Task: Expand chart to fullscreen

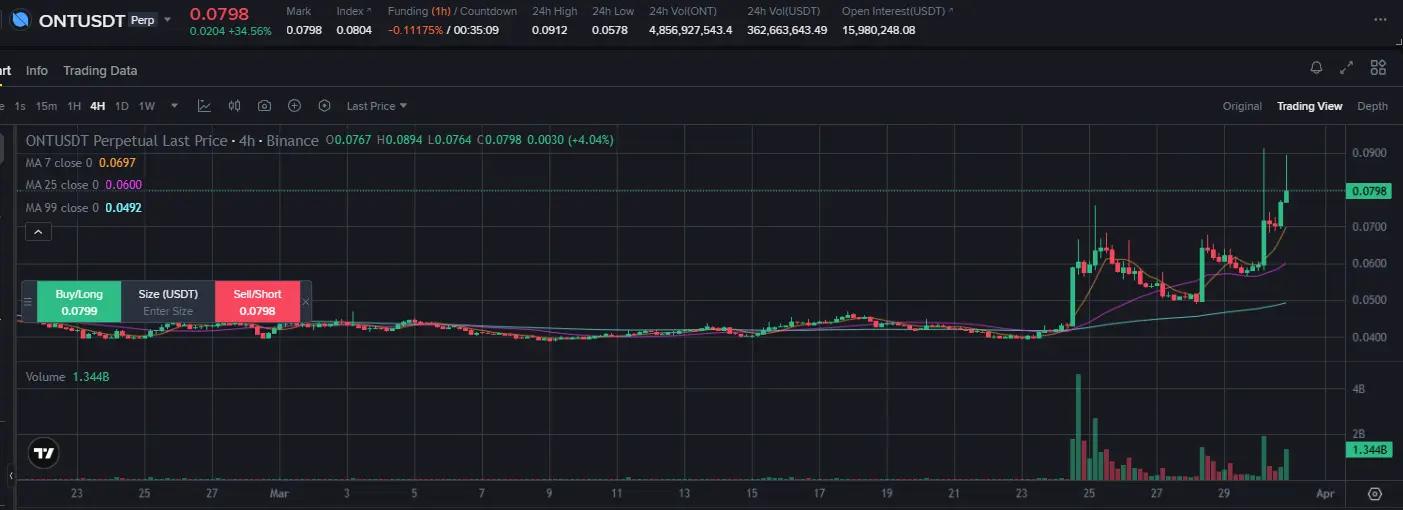Action: point(1347,68)
